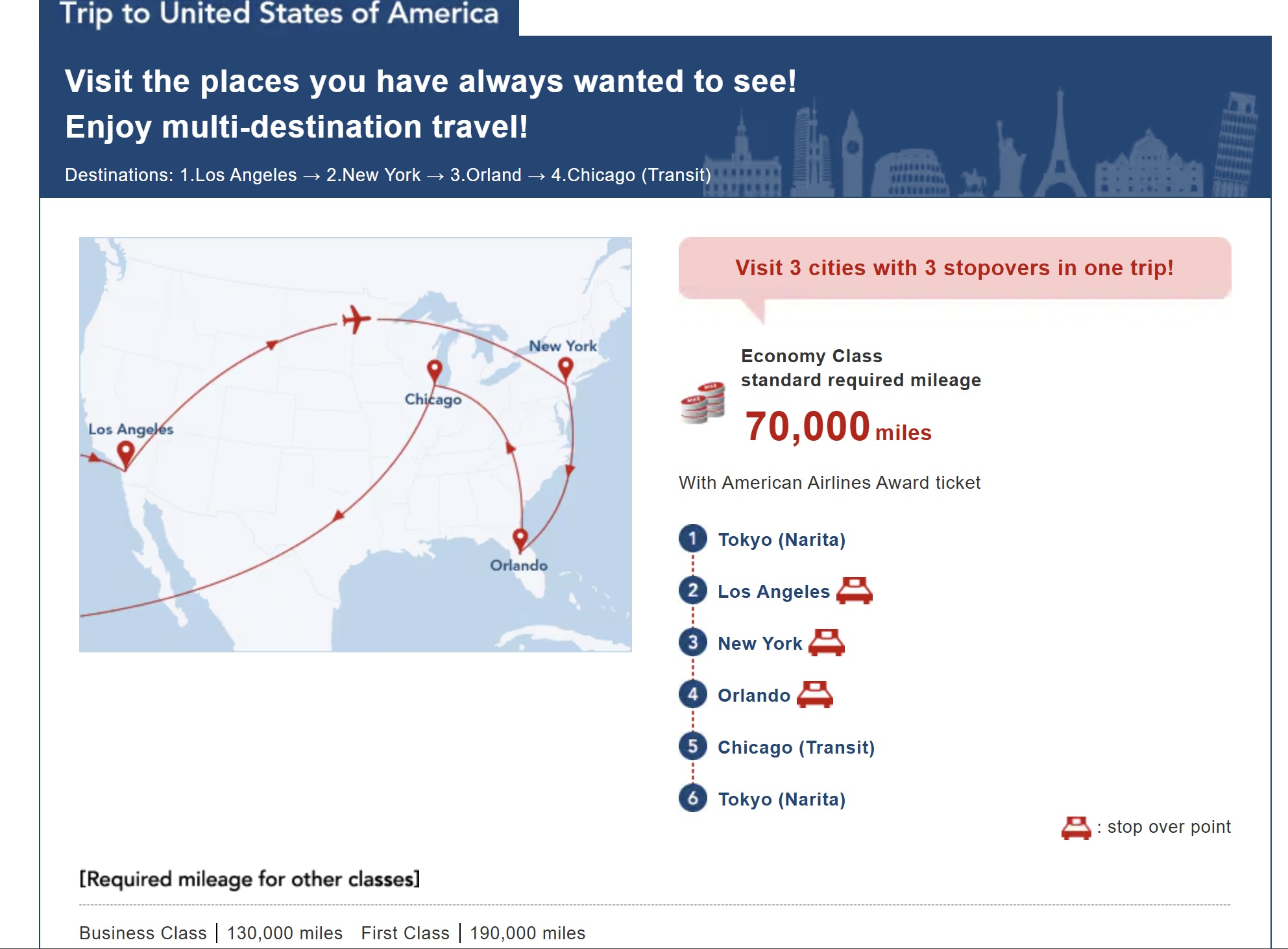Click the New York map pin
This screenshot has height=949, width=1288.
pyautogui.click(x=565, y=369)
